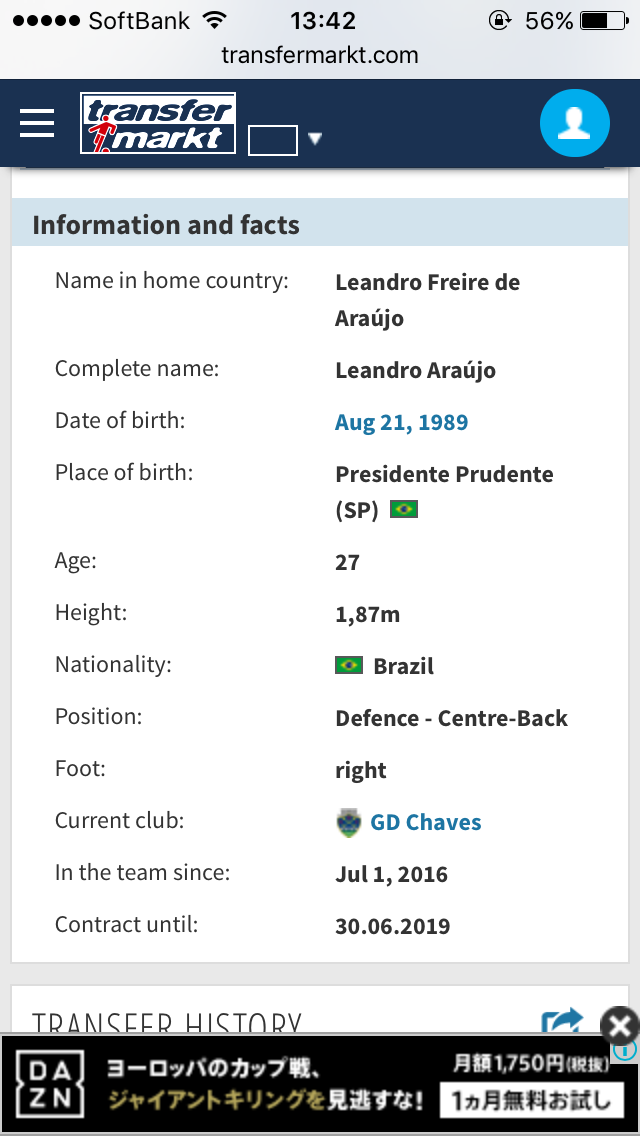Image resolution: width=640 pixels, height=1136 pixels.
Task: Open the GD Chaves club link
Action: coord(426,823)
